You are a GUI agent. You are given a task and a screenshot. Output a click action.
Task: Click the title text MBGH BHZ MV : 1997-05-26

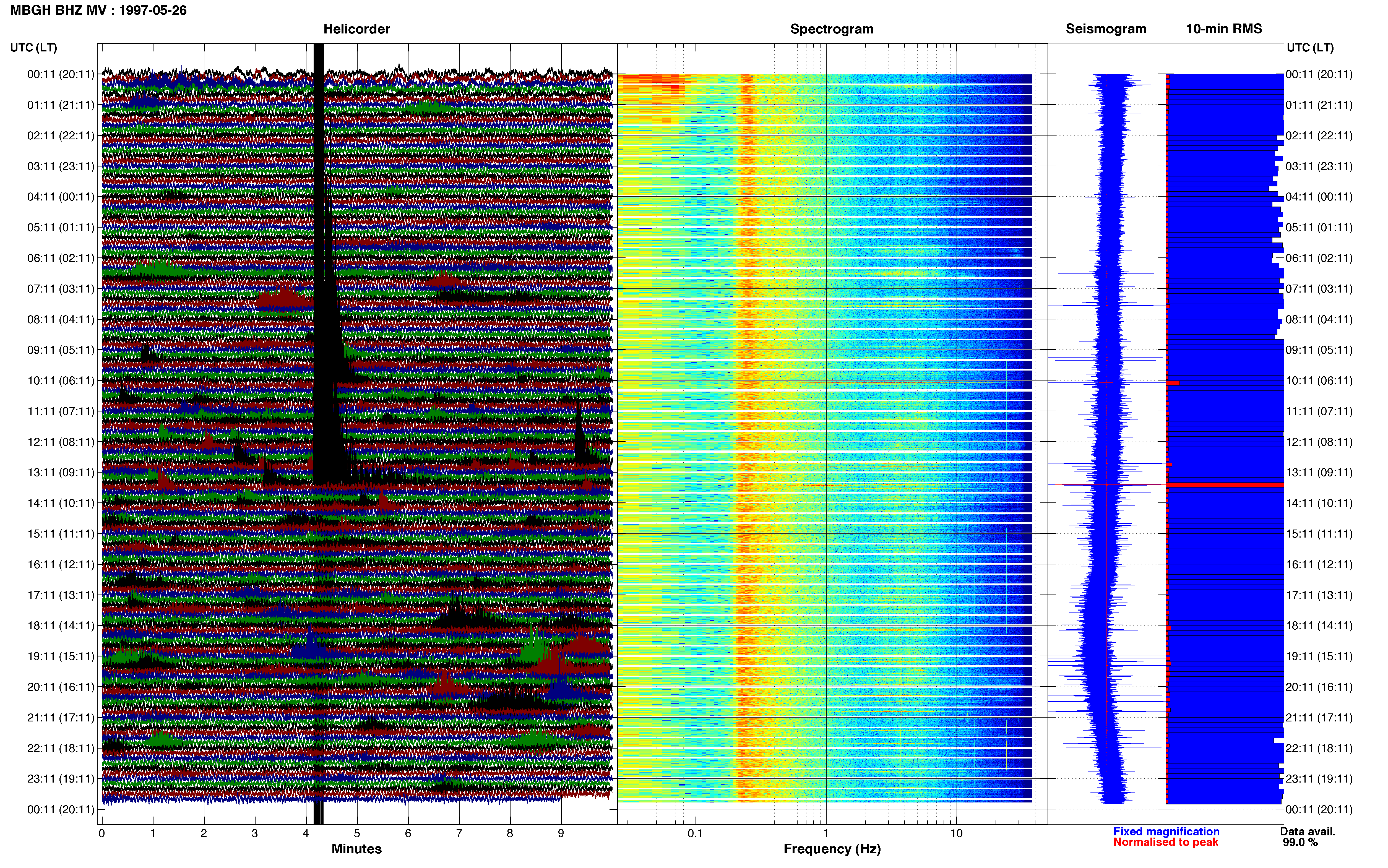98,10
